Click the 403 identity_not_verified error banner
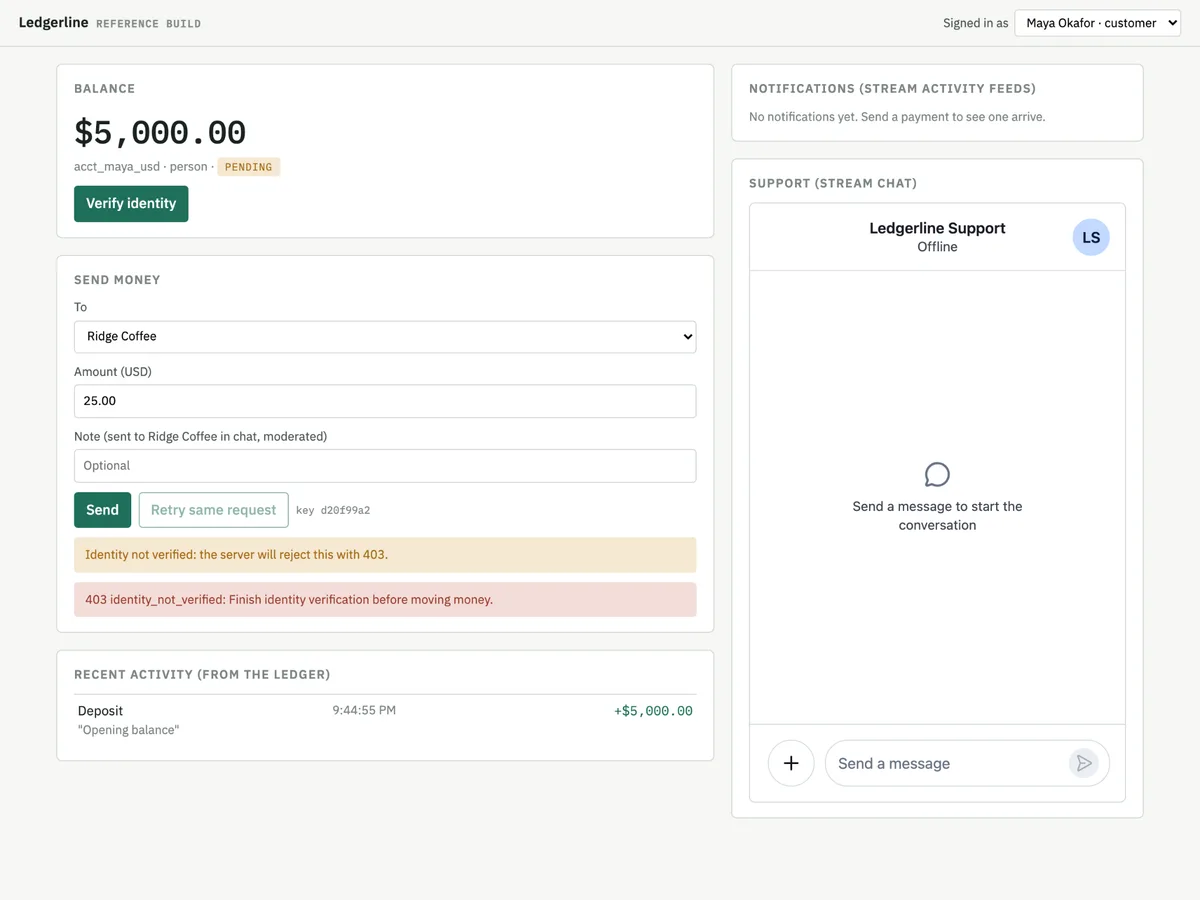The width and height of the screenshot is (1200, 900). [x=385, y=600]
